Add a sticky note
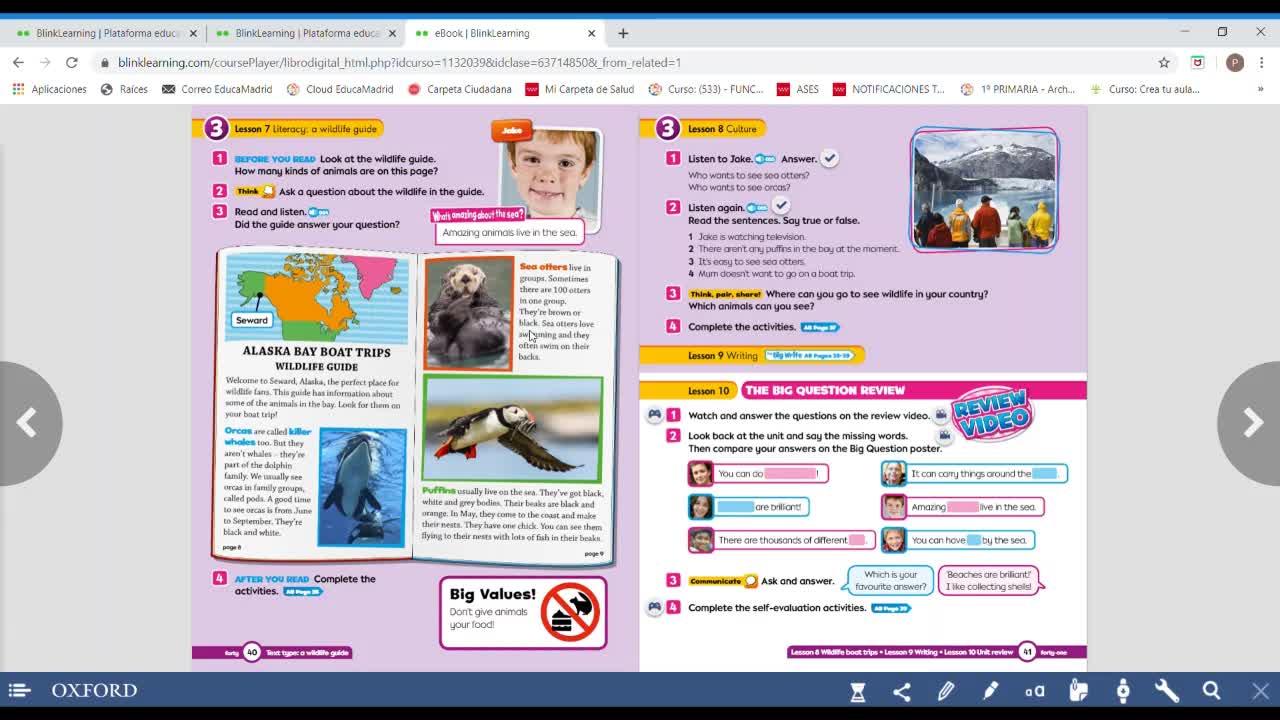1280x720 pixels. (1078, 691)
